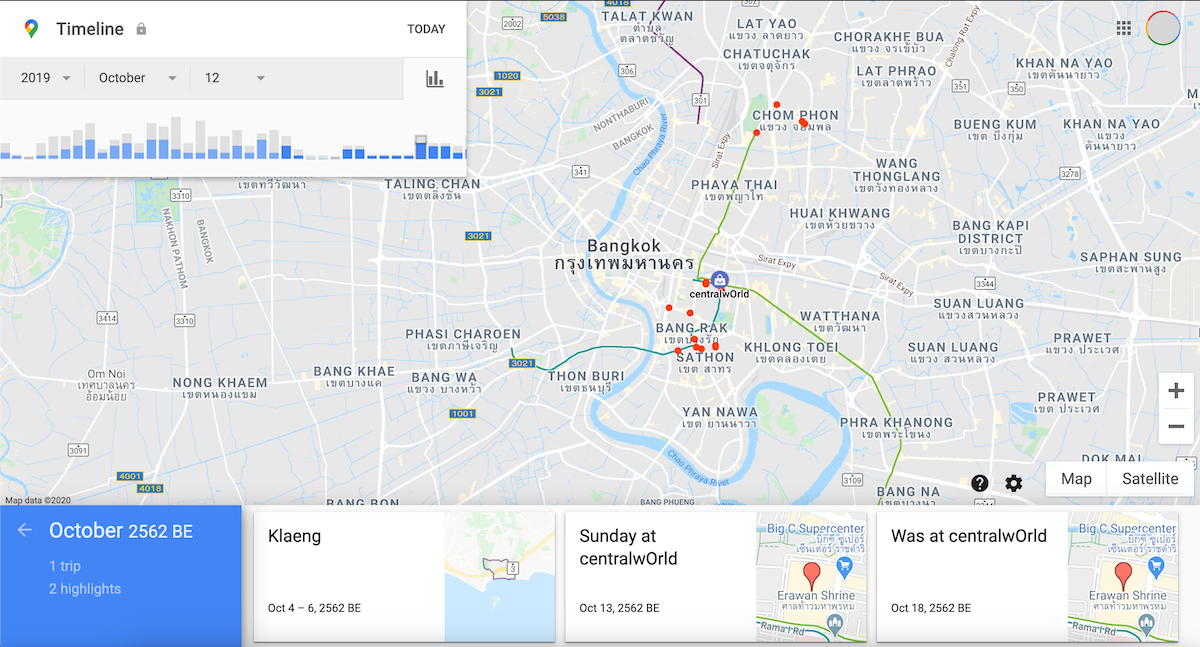Image resolution: width=1200 pixels, height=647 pixels.
Task: Open the Google apps grid
Action: 1124,27
